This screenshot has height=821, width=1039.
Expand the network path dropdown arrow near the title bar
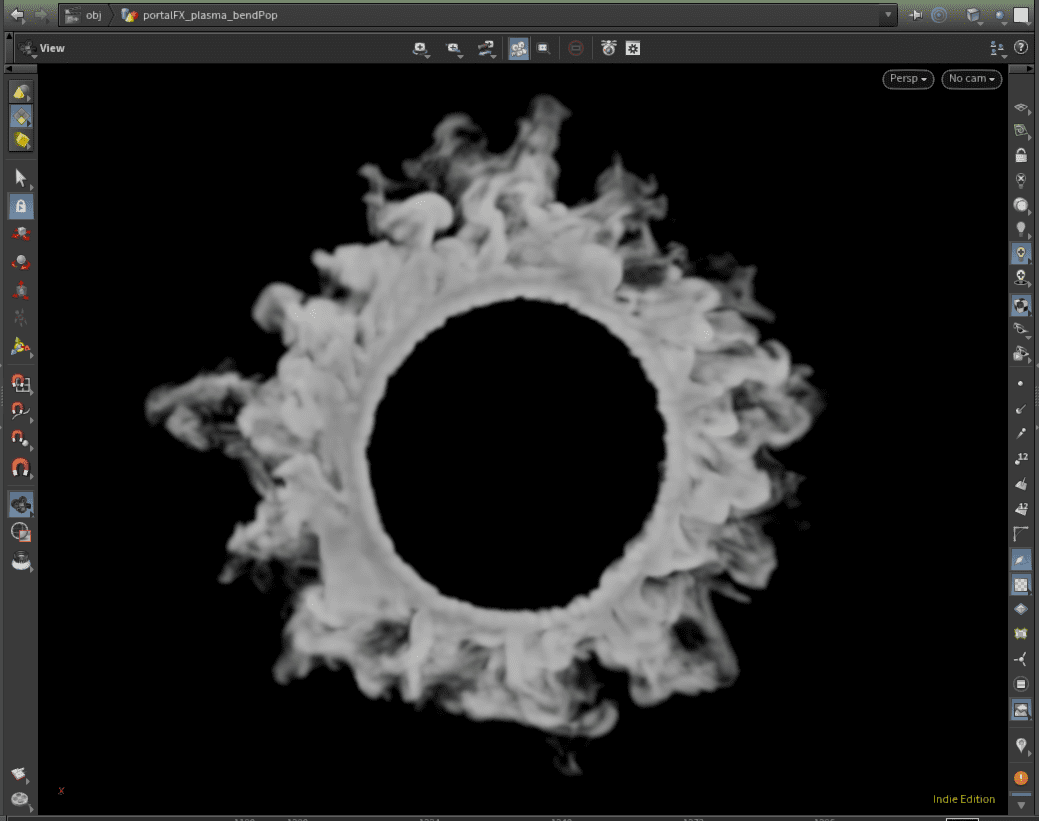[x=887, y=15]
